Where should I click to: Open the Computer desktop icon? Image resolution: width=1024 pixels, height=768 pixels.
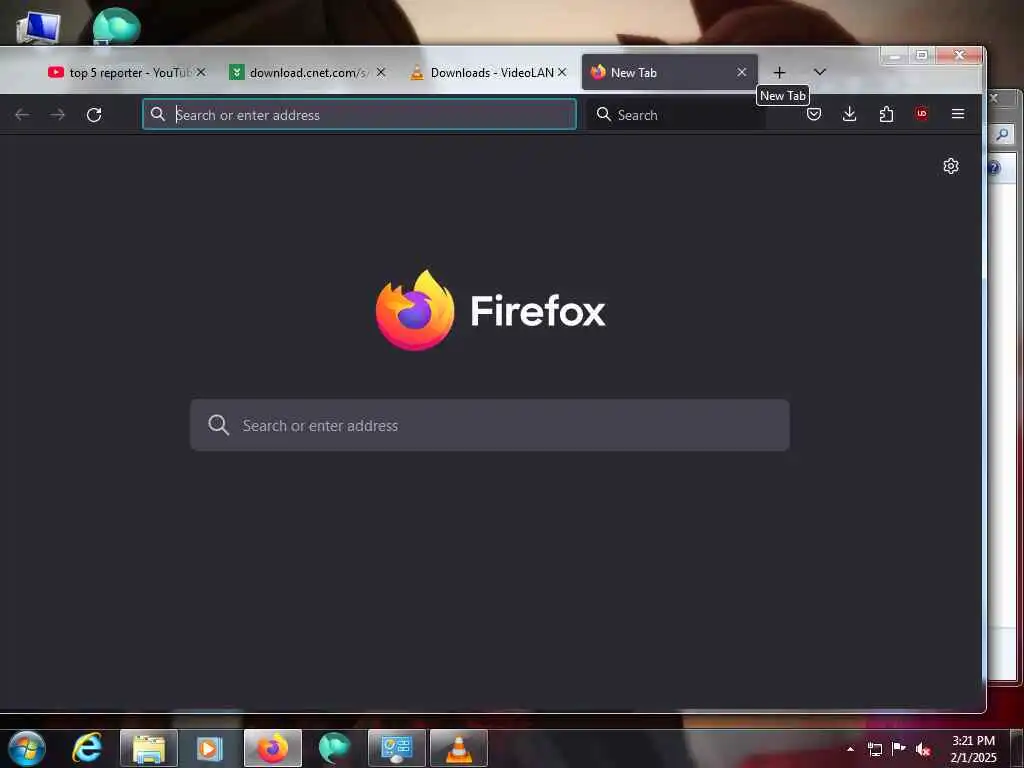[x=38, y=27]
